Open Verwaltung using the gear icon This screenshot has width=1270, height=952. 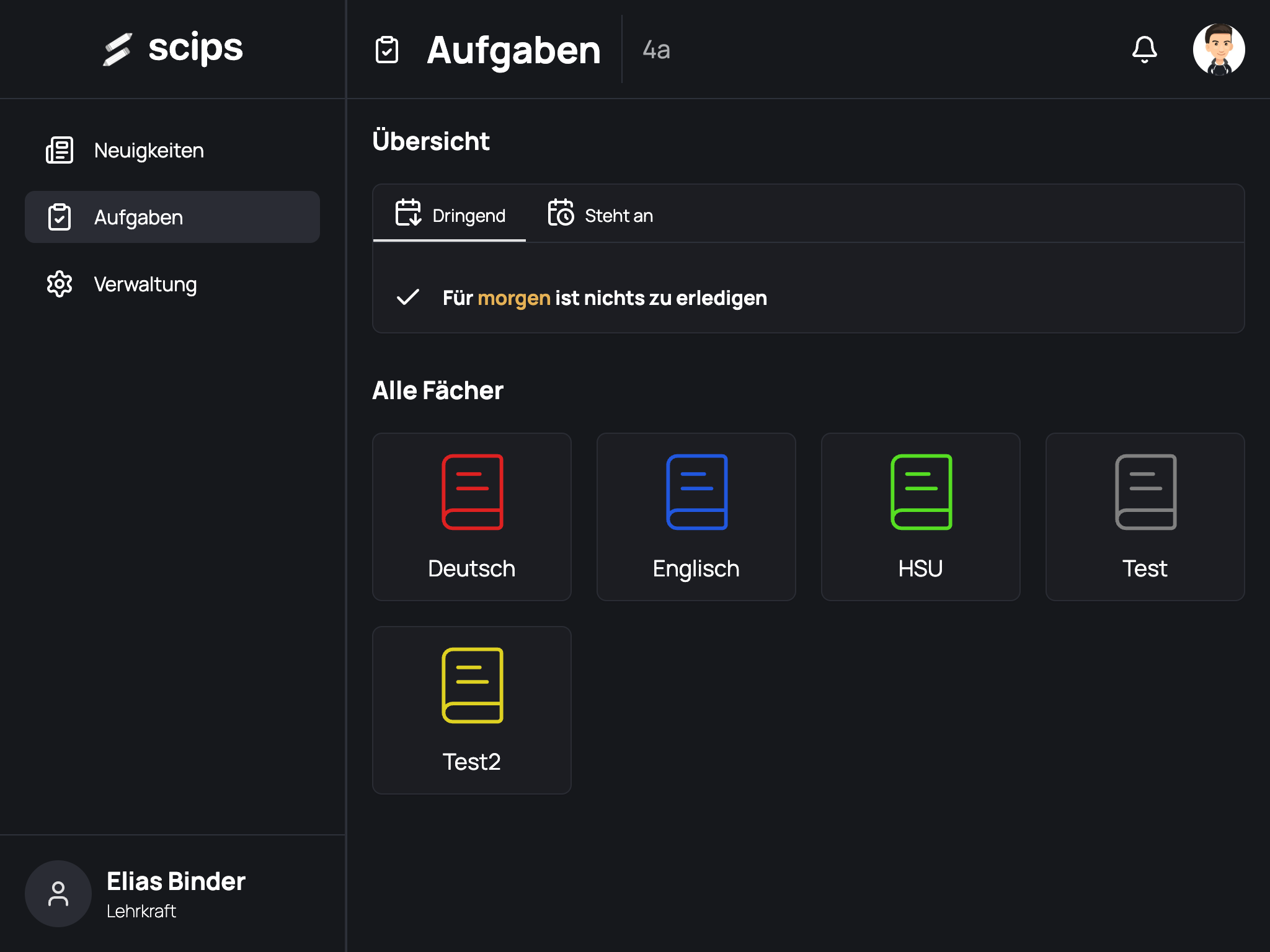(60, 284)
